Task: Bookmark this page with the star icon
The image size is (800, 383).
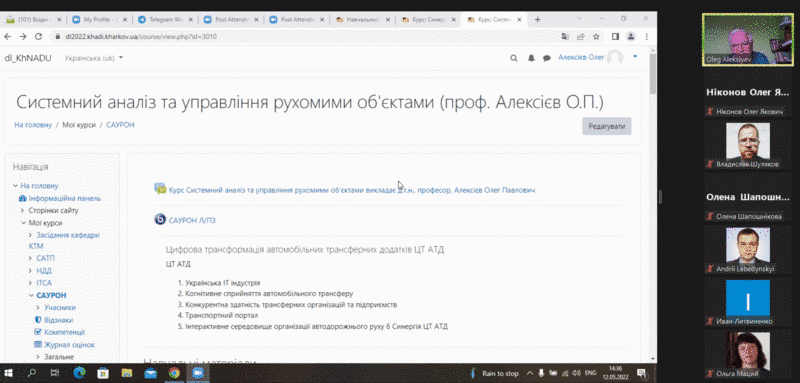Action: coord(596,36)
